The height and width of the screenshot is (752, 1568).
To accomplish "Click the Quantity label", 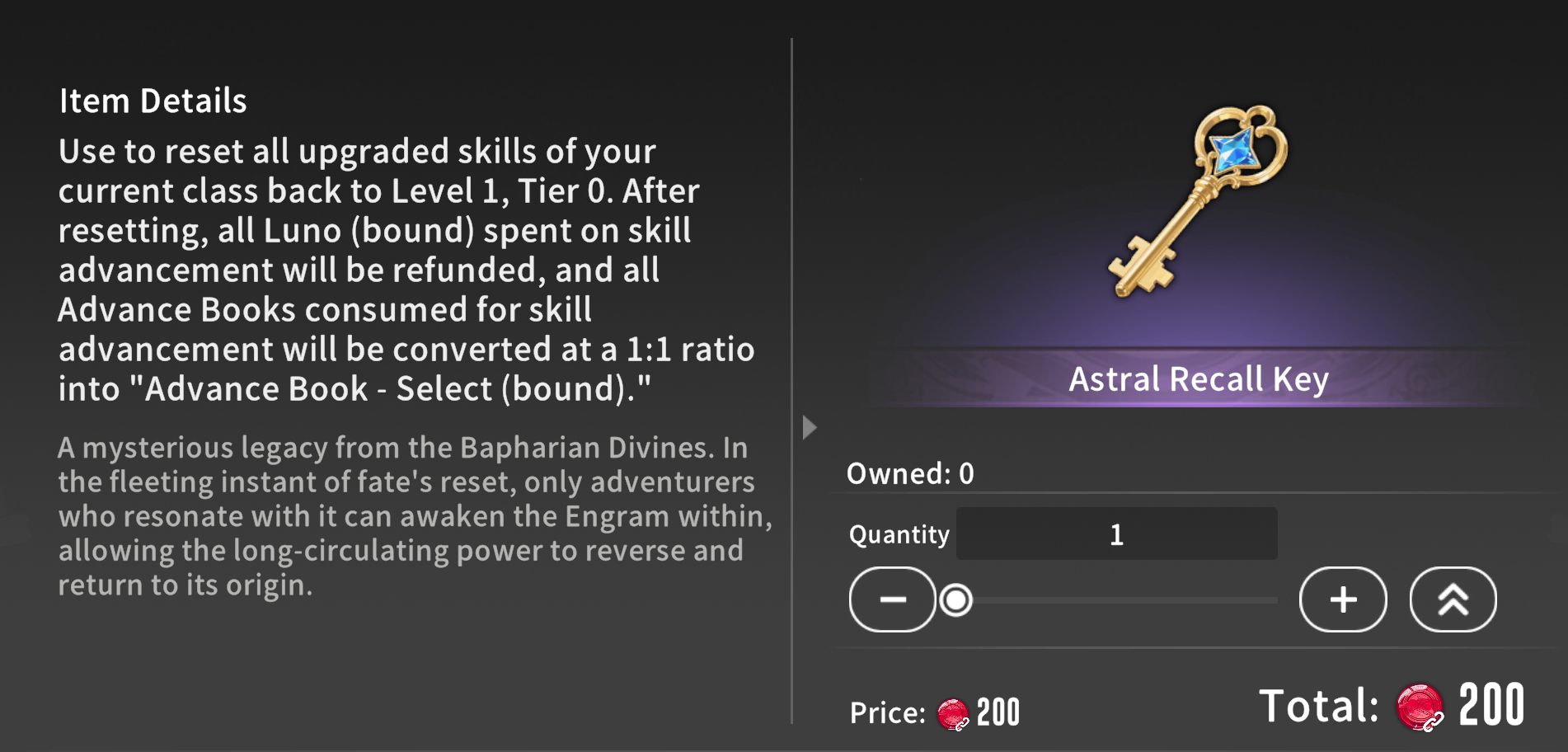I will [899, 534].
